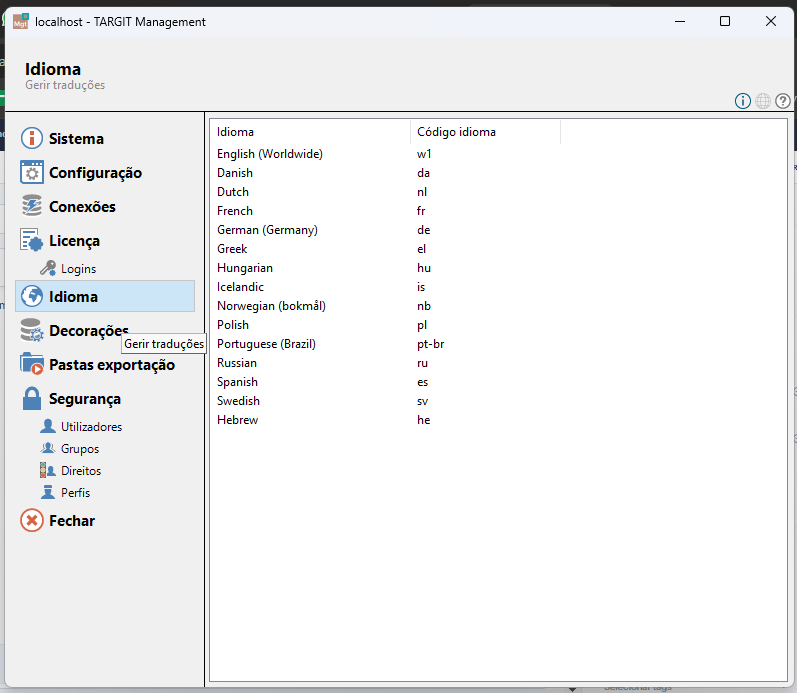Viewport: 797px width, 693px height.
Task: Click the help question mark icon
Action: (783, 101)
